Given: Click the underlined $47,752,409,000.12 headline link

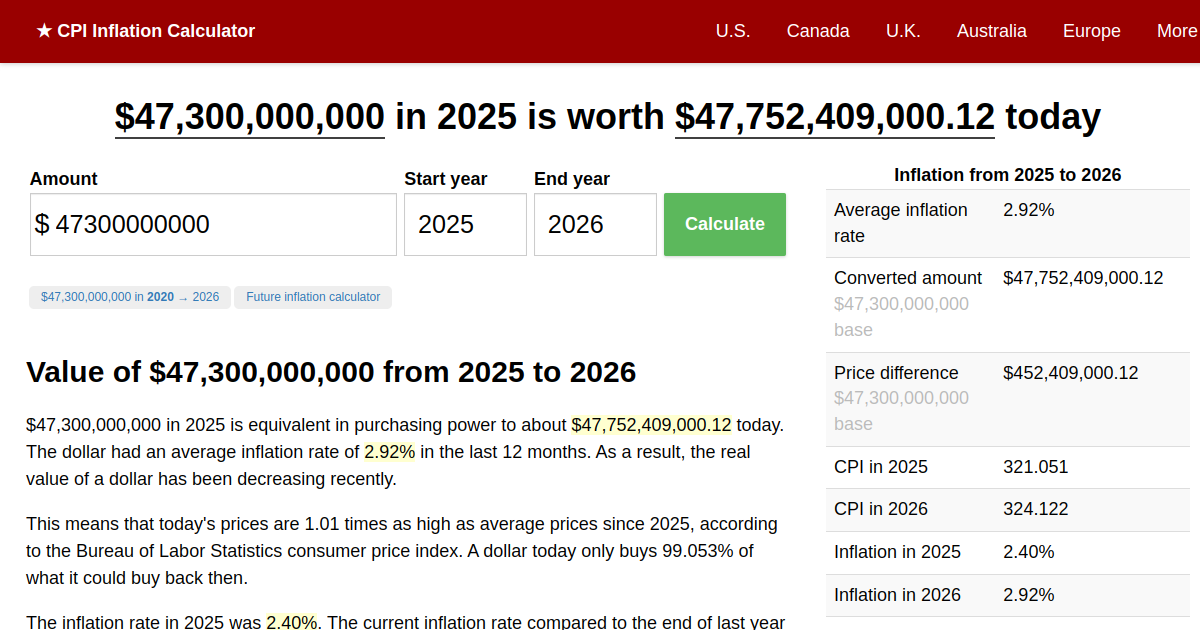Looking at the screenshot, I should click(x=834, y=117).
